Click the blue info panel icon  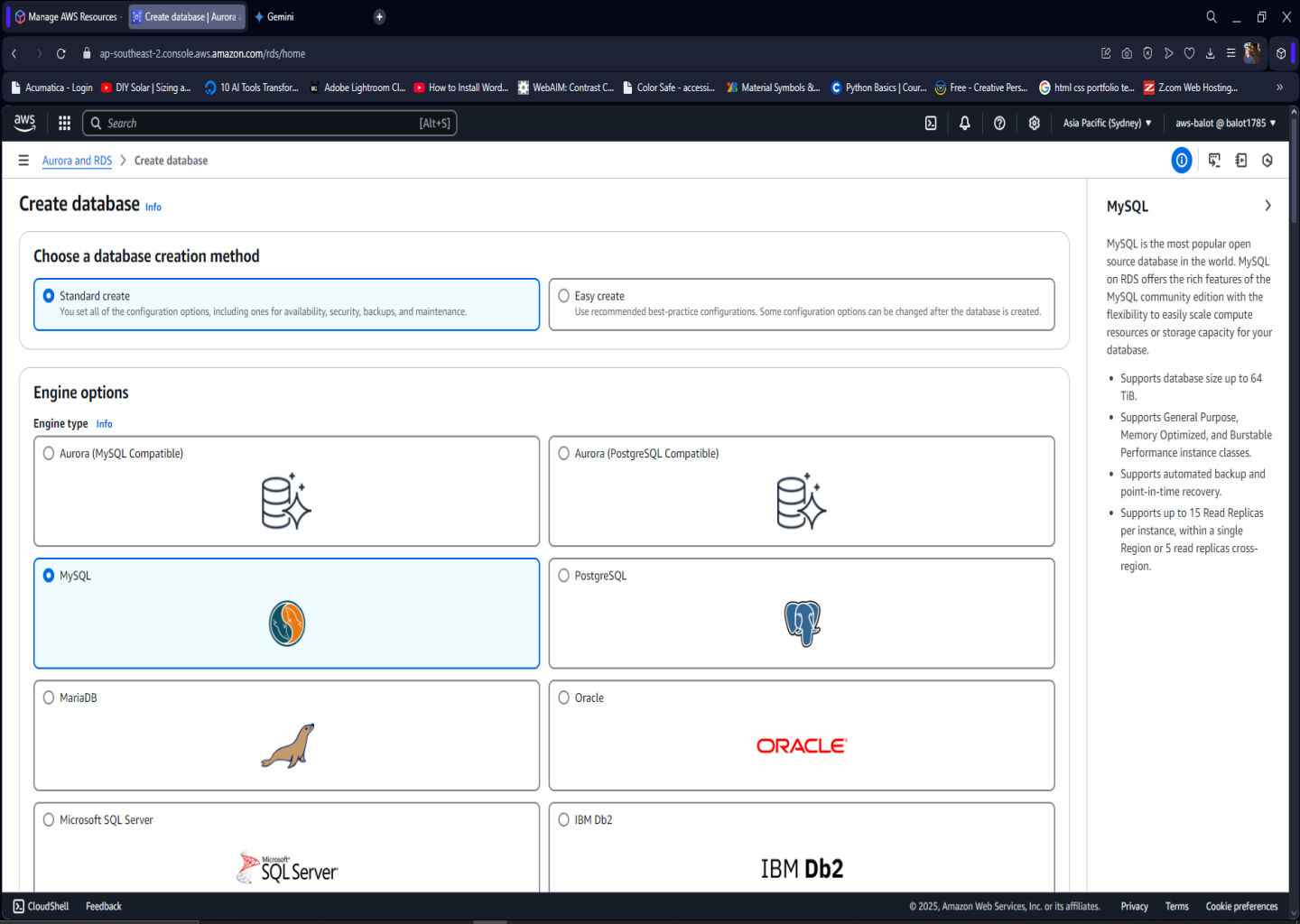pyautogui.click(x=1182, y=161)
